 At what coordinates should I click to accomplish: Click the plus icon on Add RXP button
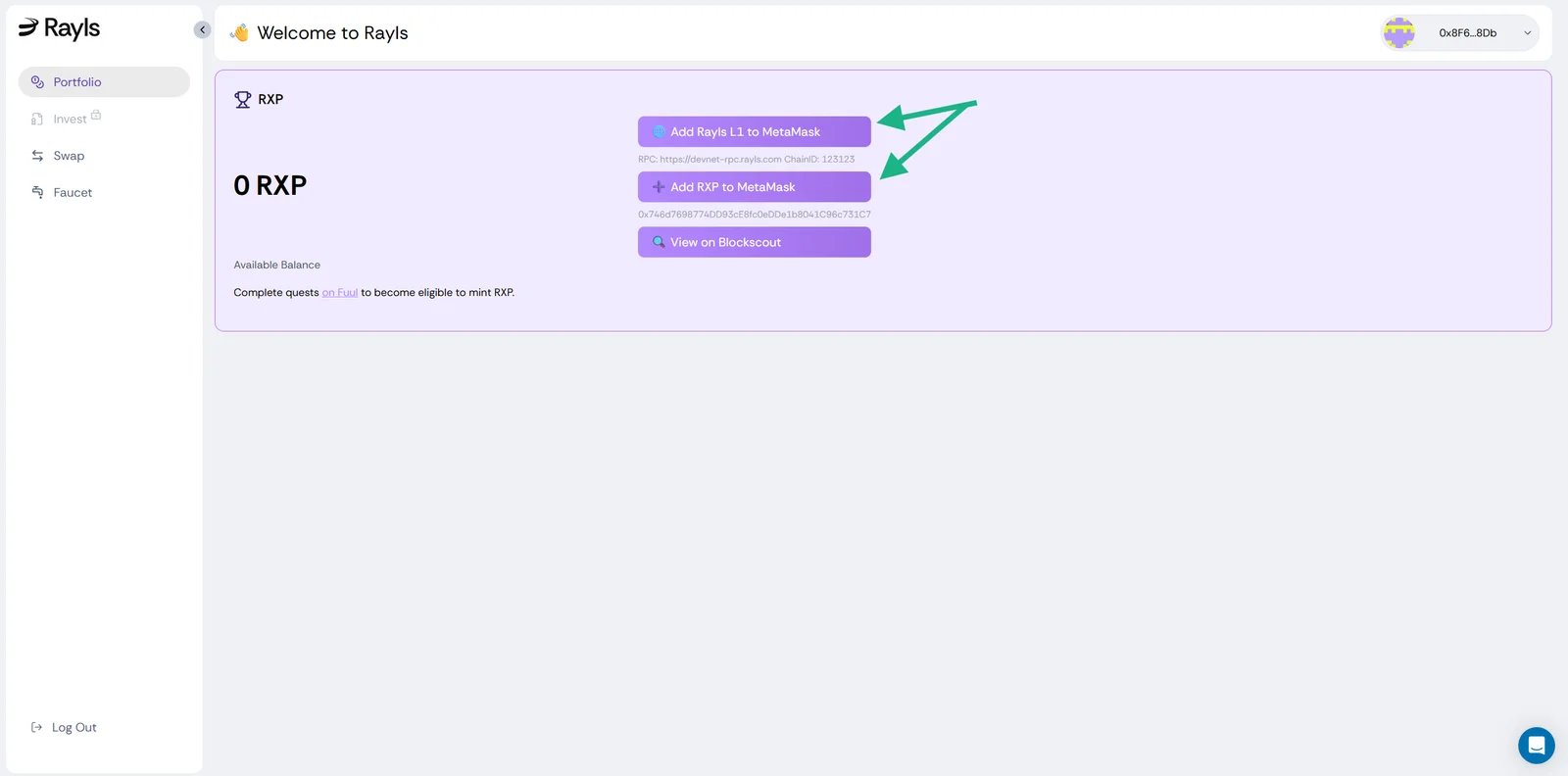point(659,187)
